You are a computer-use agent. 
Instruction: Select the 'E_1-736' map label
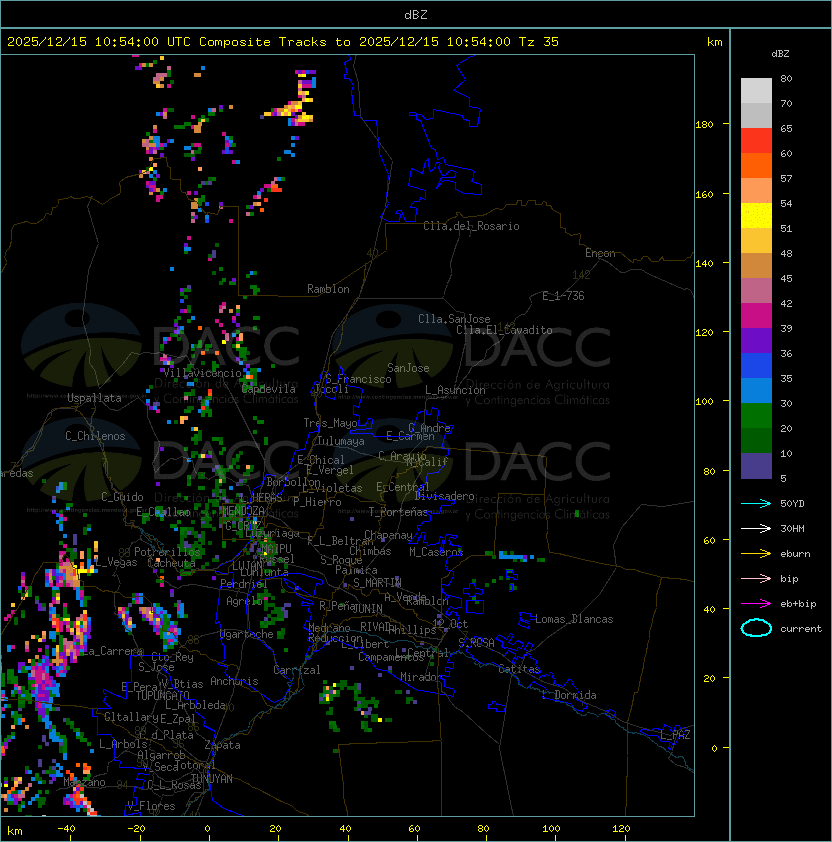[563, 296]
